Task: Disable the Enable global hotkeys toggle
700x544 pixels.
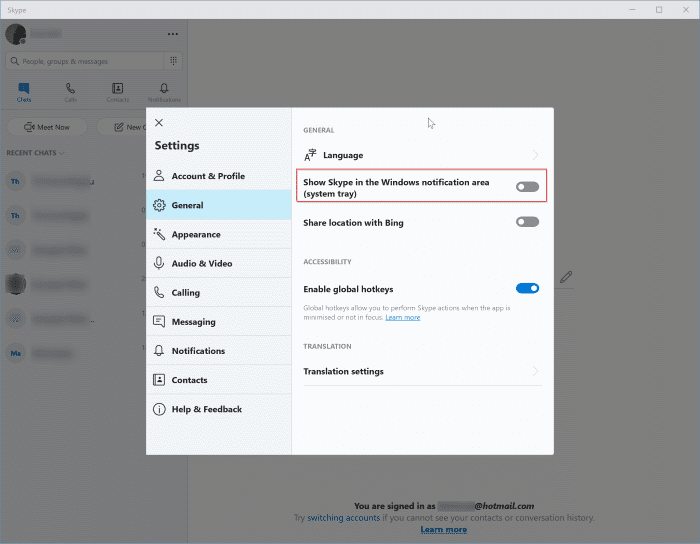Action: (527, 288)
